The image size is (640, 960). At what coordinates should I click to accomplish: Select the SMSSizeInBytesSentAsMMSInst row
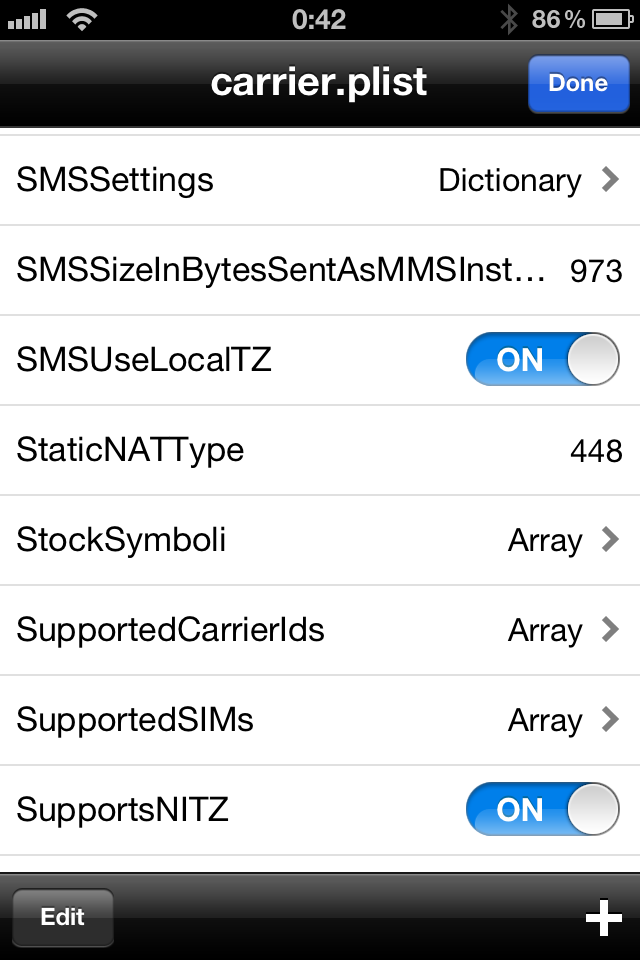pyautogui.click(x=320, y=270)
